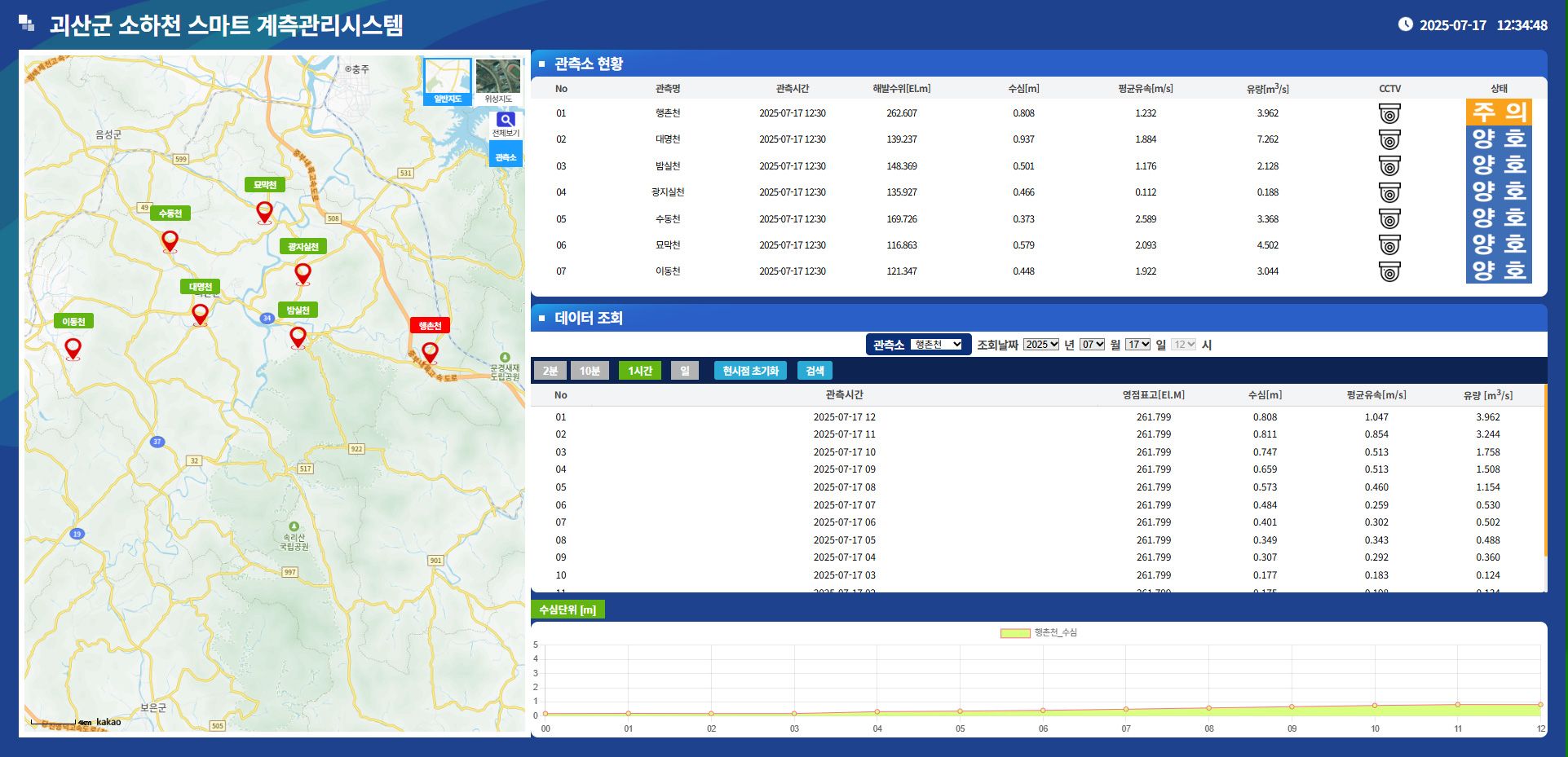View CCTV feed for 광지실천 row
Viewport: 1568px width, 757px height.
[1389, 192]
